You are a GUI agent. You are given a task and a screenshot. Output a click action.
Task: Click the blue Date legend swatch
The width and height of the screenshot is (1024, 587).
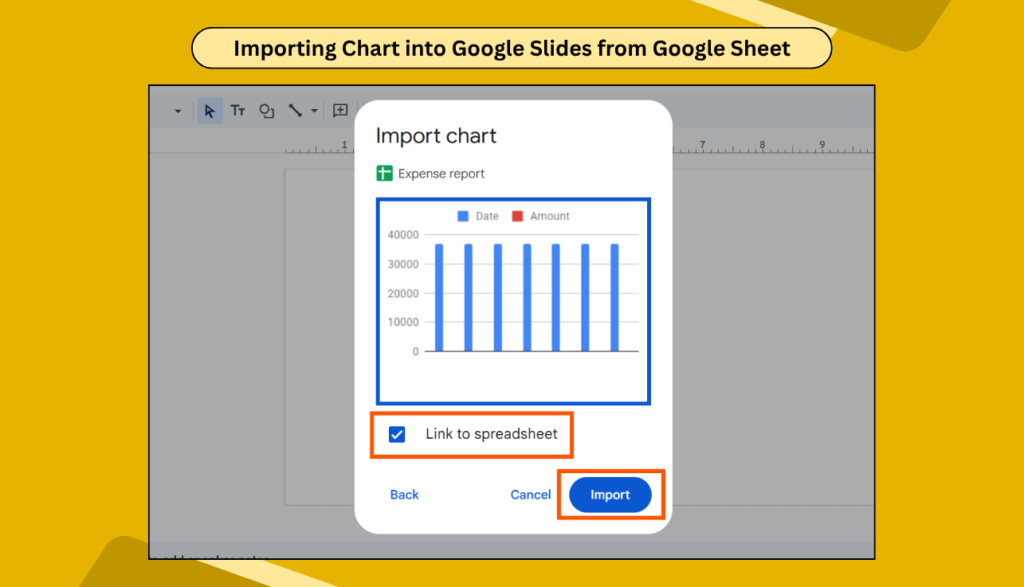coord(463,216)
